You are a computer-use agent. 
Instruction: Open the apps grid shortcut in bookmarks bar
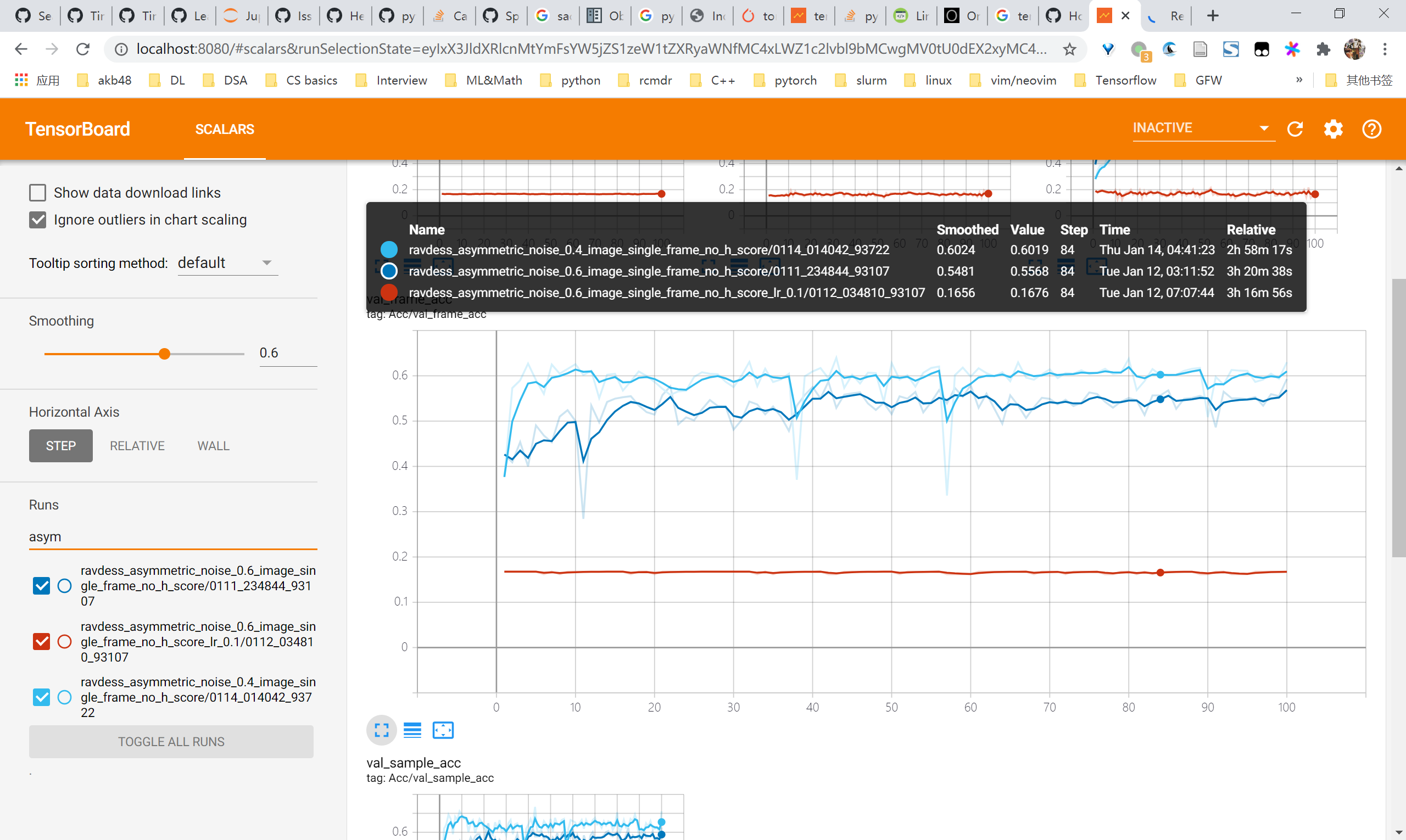(x=21, y=80)
